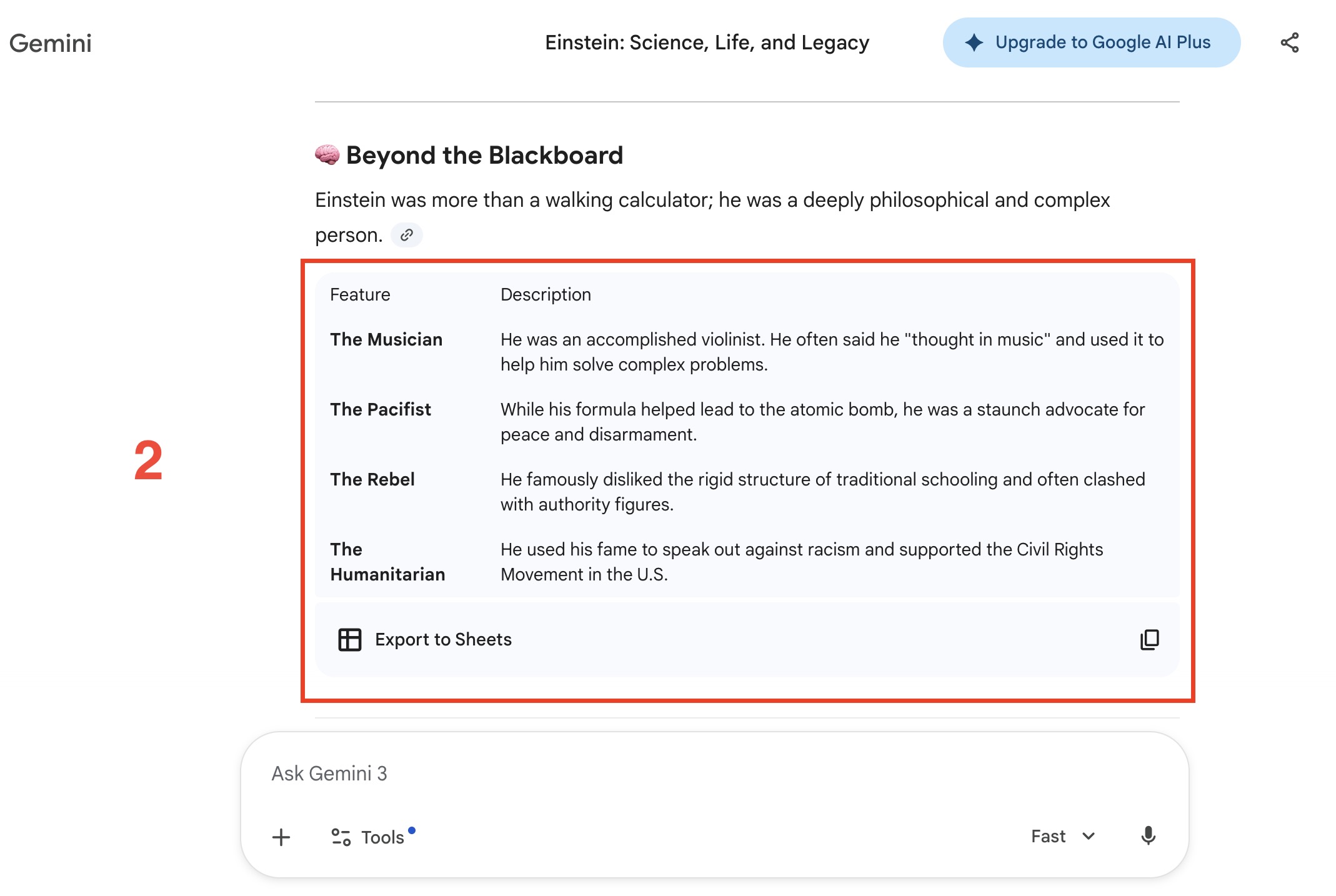Open the Fast model selector dropdown
1336x896 pixels.
point(1062,836)
